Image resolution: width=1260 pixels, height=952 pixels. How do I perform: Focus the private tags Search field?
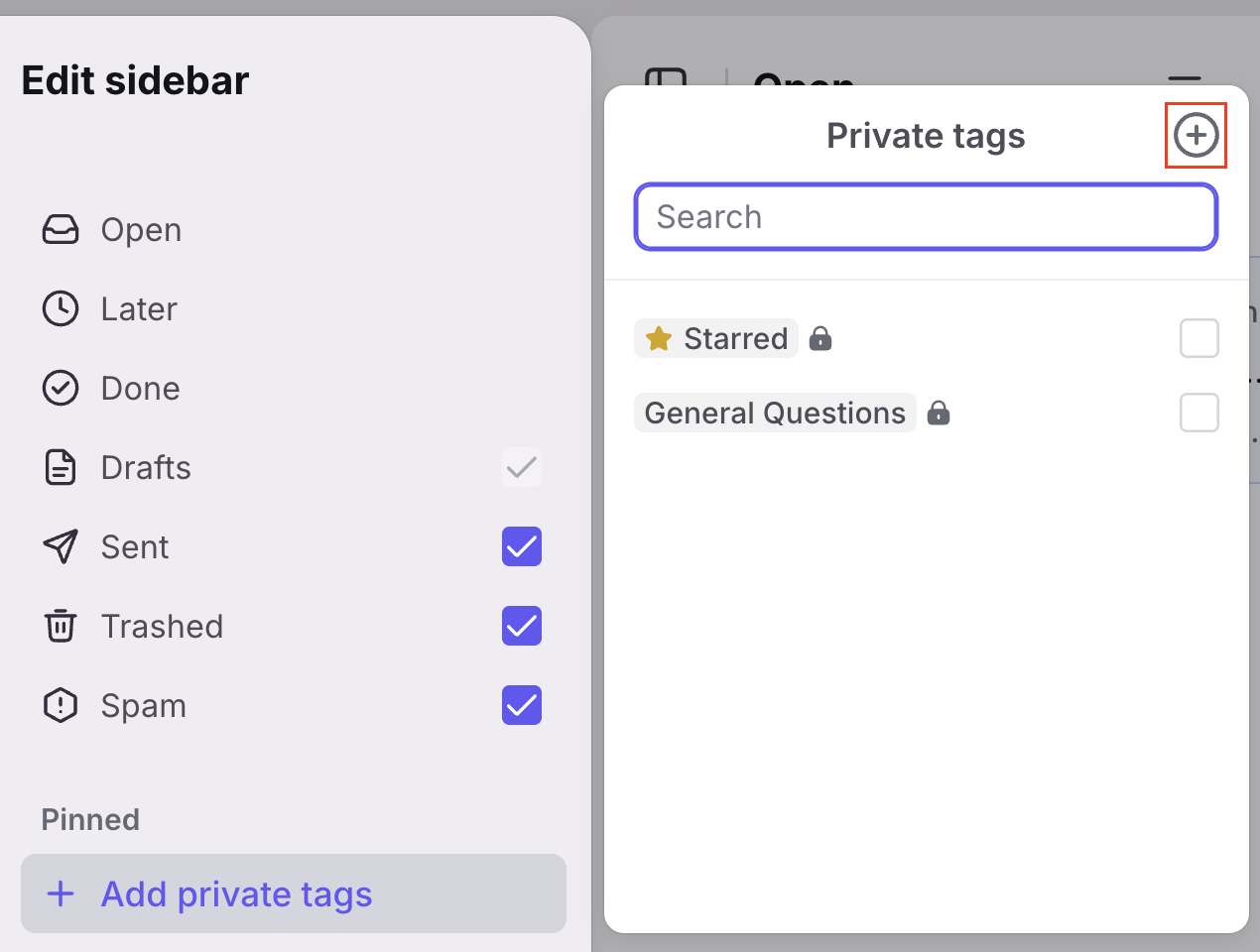point(926,216)
